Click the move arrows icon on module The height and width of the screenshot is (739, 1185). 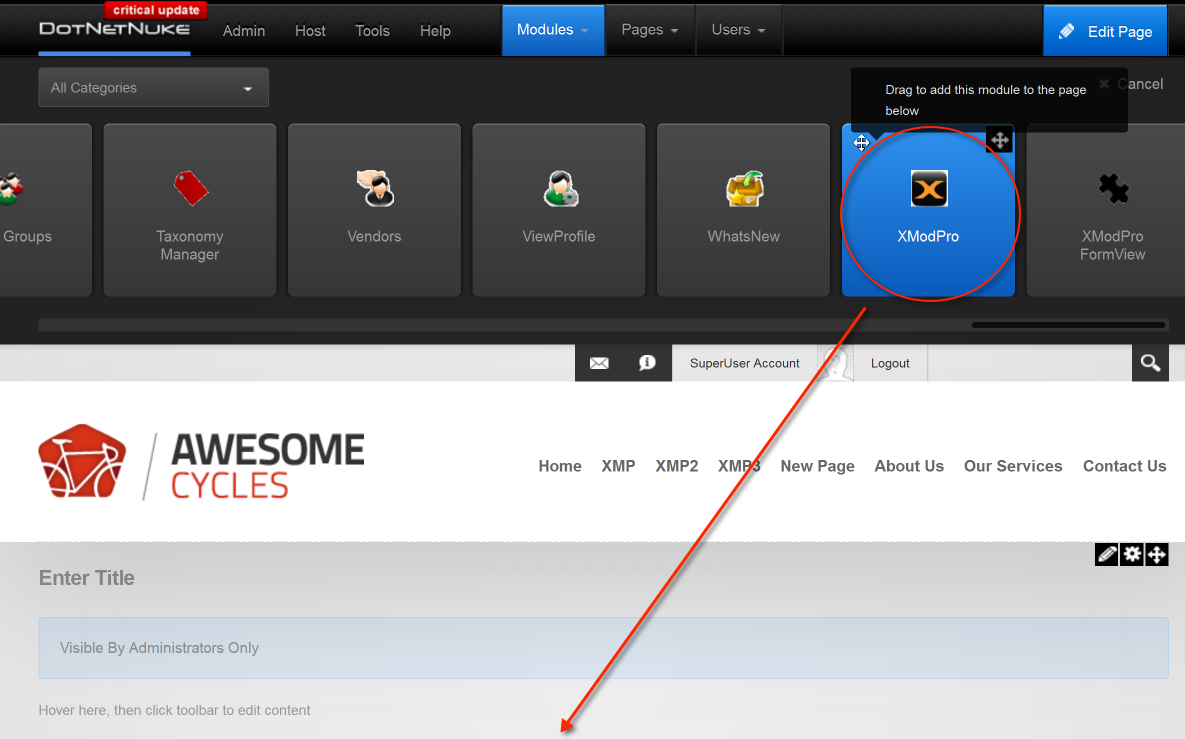[x=1156, y=555]
